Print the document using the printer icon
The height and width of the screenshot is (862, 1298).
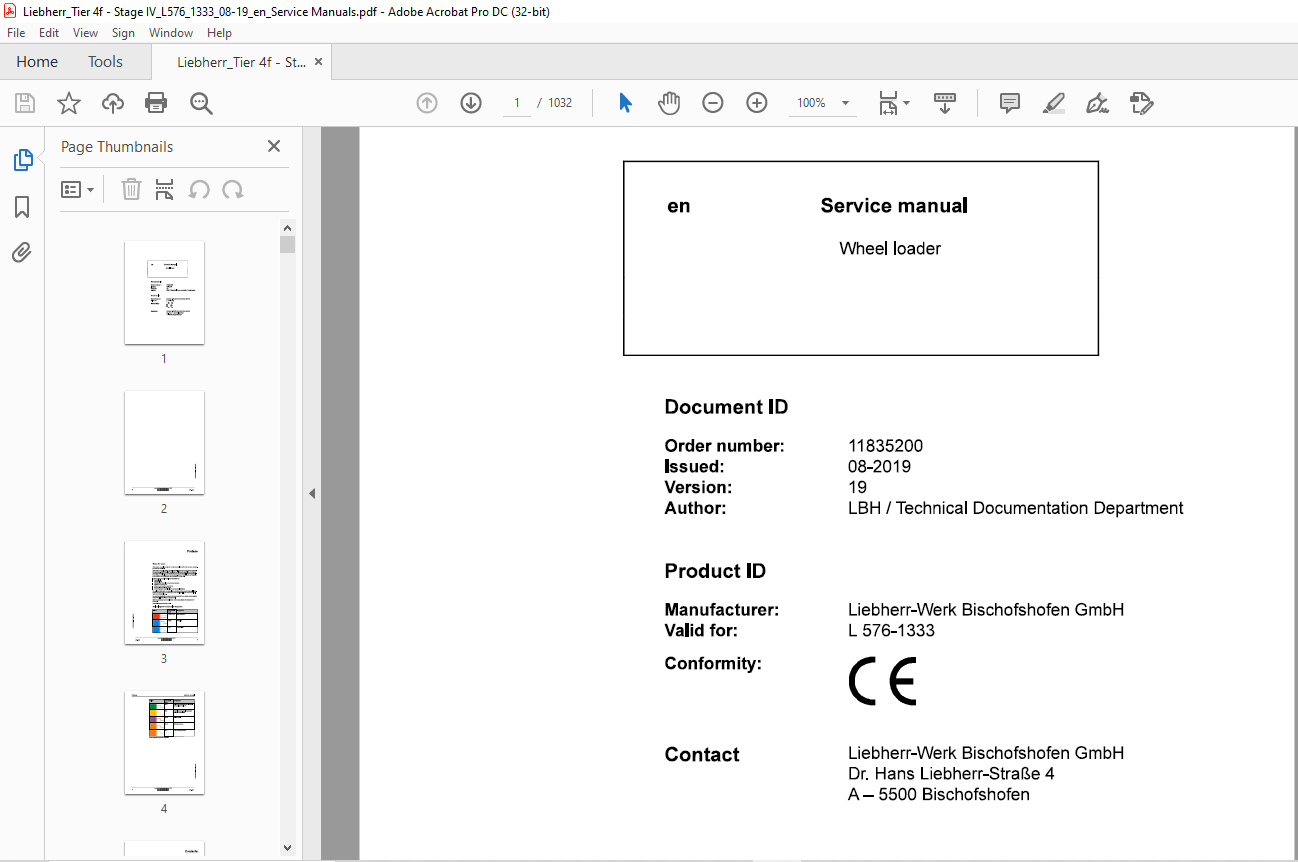pyautogui.click(x=156, y=103)
